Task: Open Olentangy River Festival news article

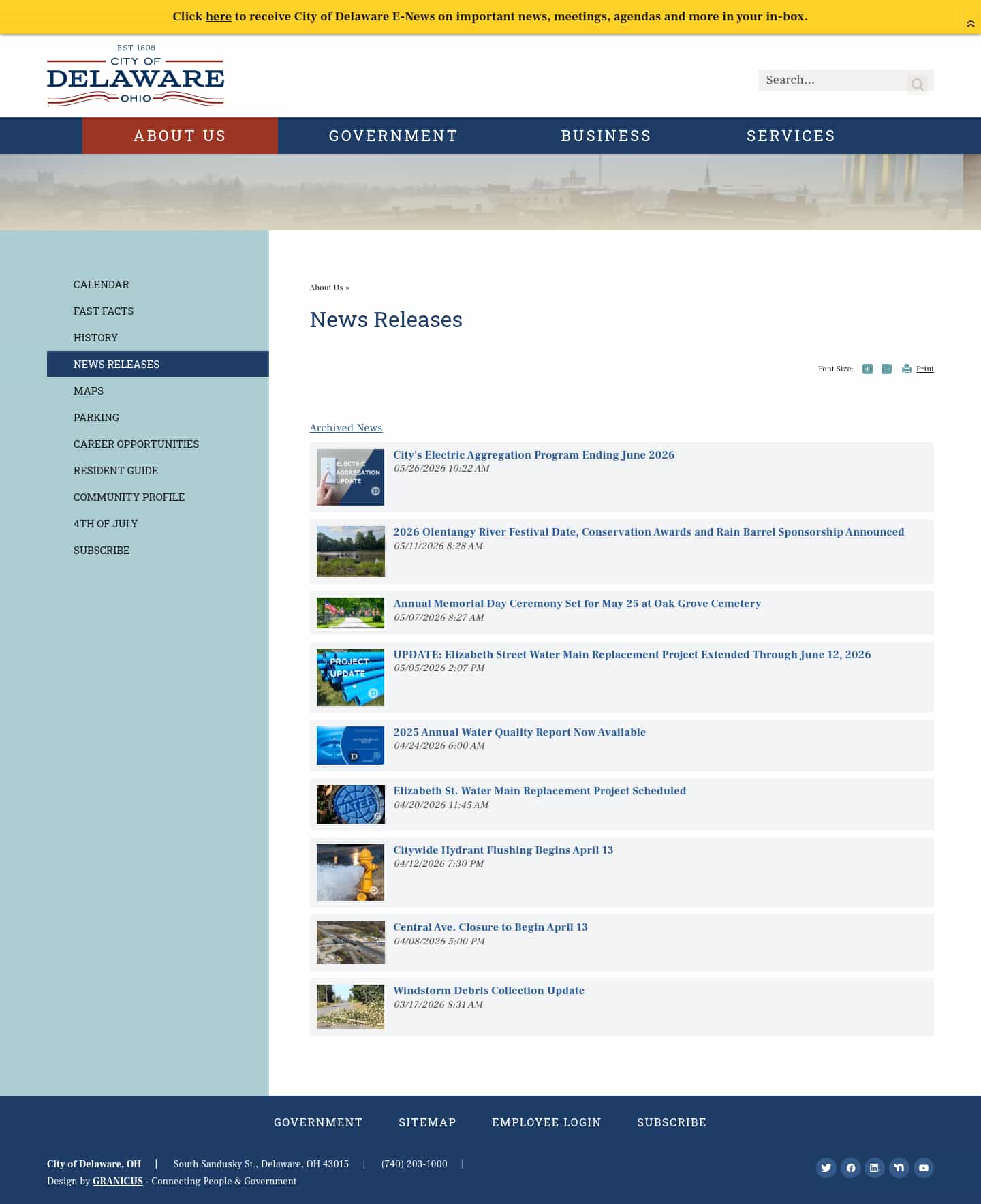Action: click(x=649, y=531)
